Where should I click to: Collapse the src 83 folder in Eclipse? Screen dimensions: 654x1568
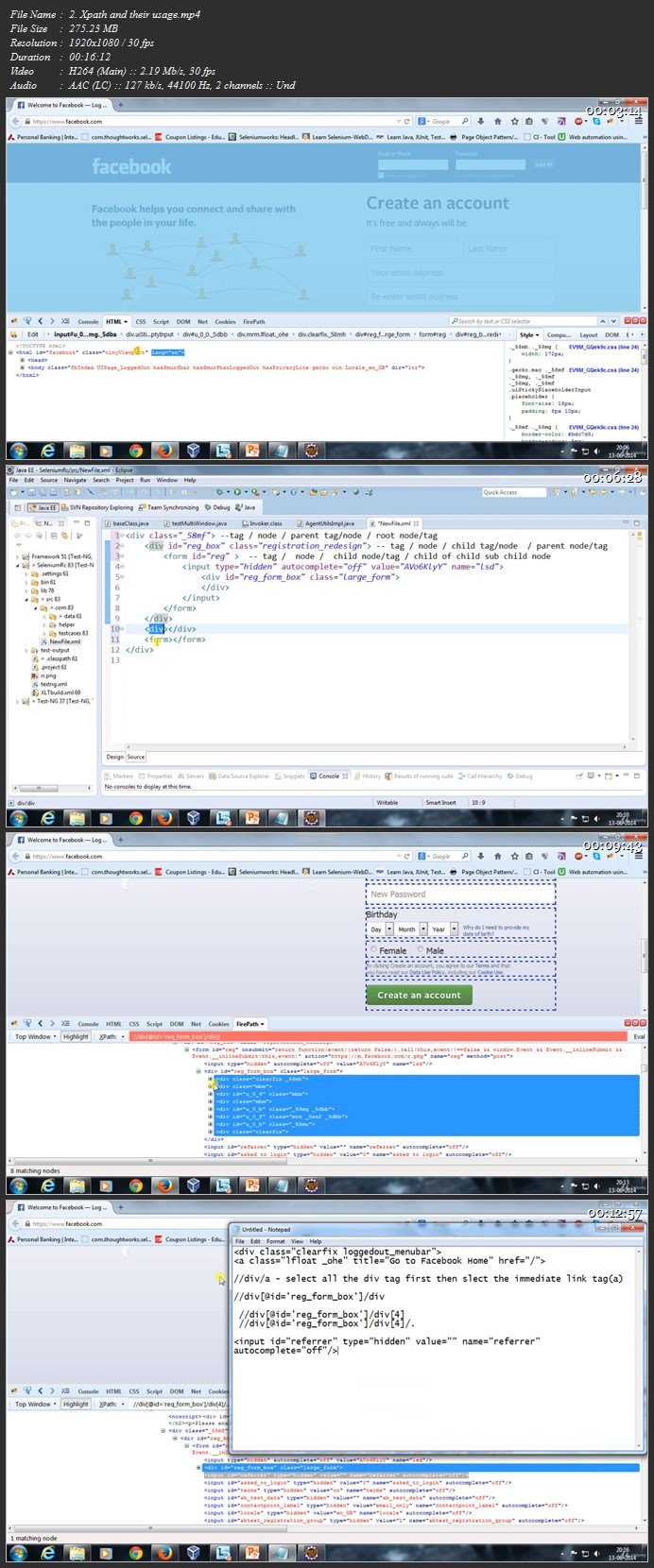point(27,599)
